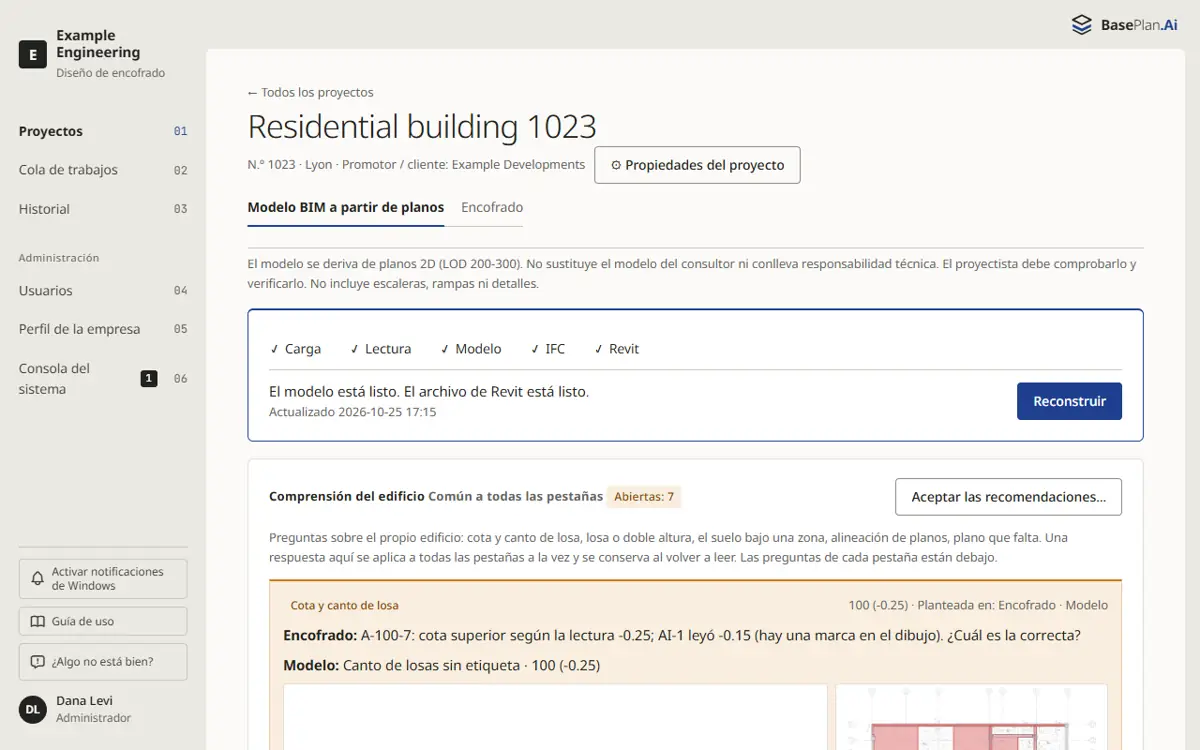This screenshot has height=750, width=1200.
Task: Click the ¿Algo no está bien? button
Action: [103, 661]
